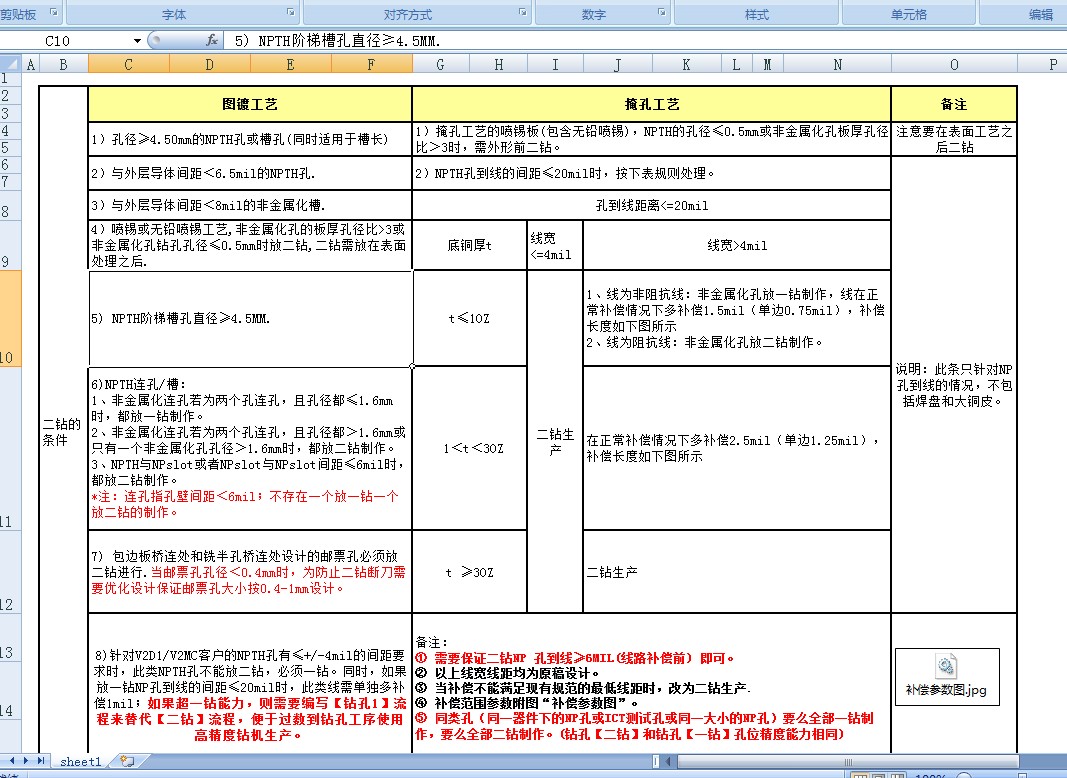
Task: Select column A header
Action: [x=31, y=65]
